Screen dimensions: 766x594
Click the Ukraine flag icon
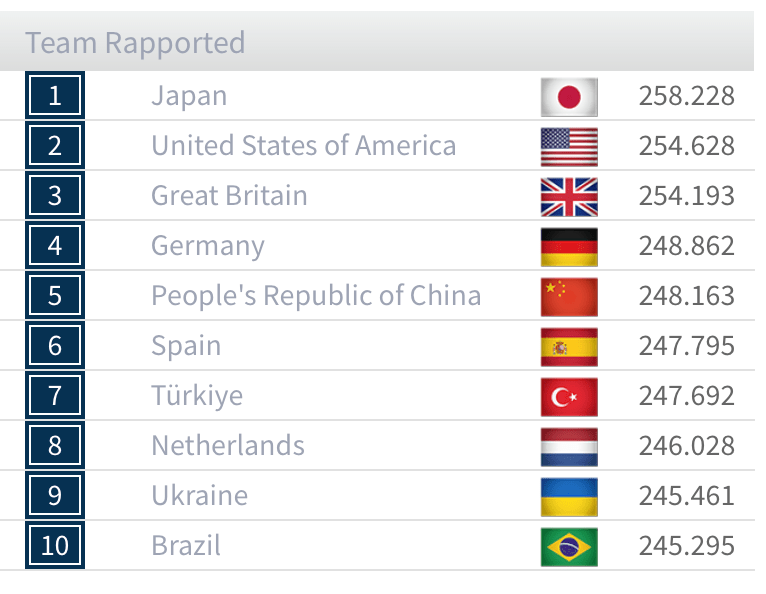coord(569,496)
